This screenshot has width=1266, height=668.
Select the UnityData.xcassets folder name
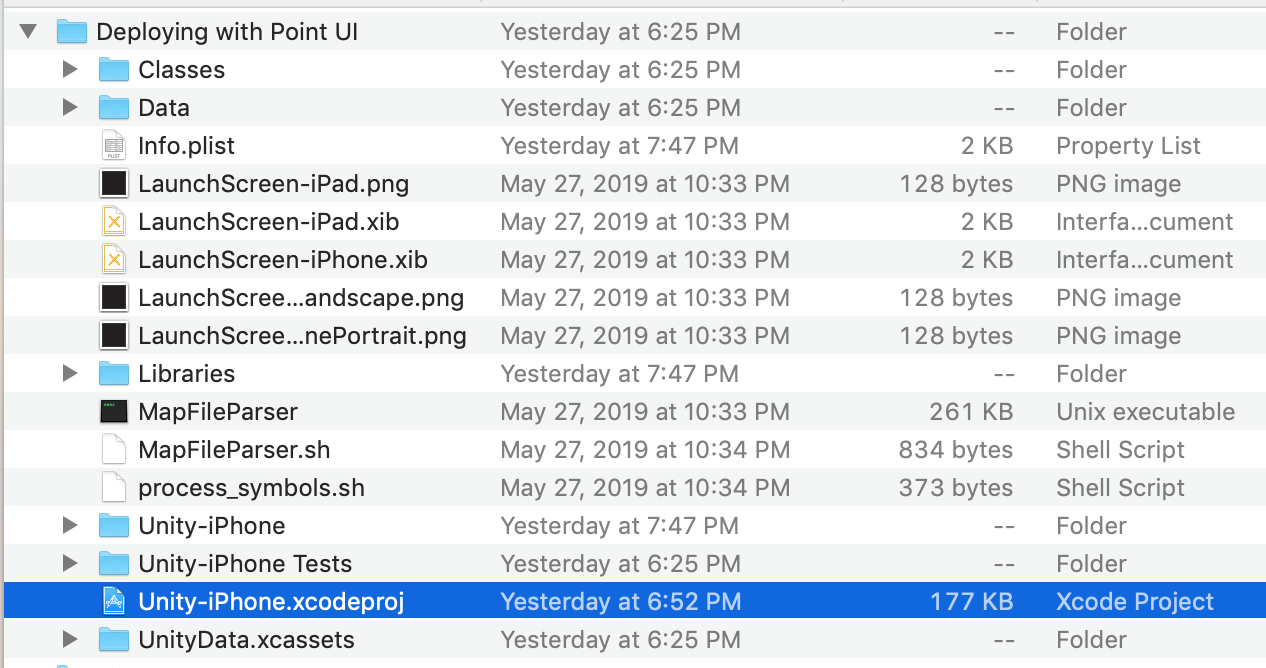pos(246,640)
